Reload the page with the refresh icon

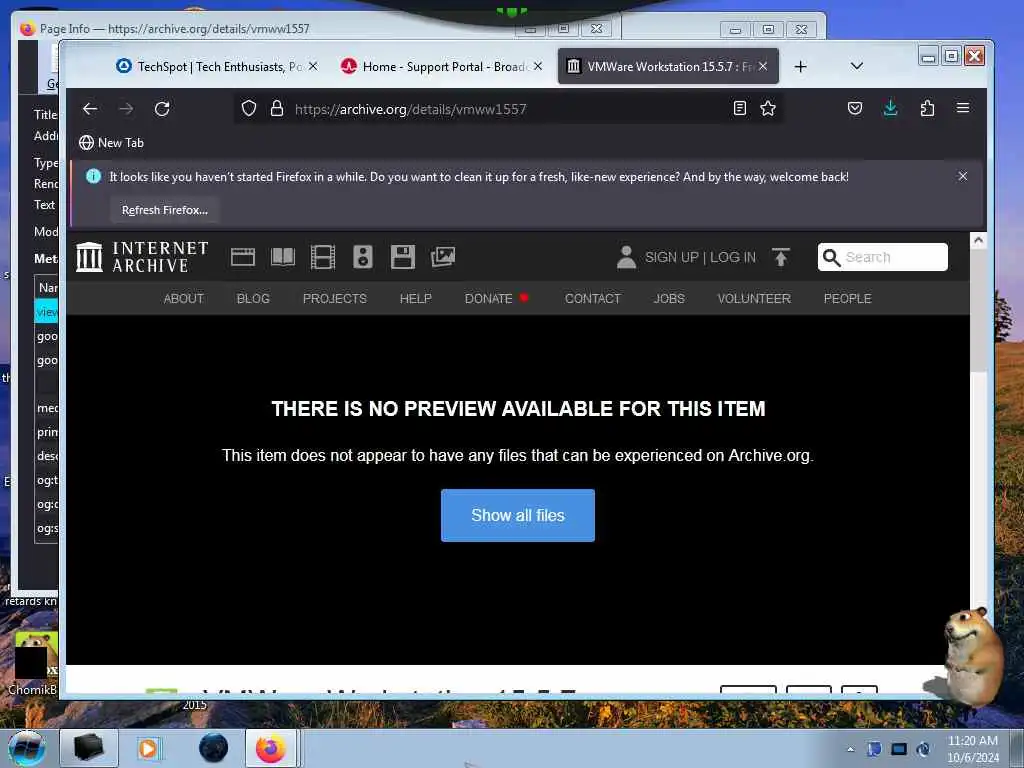click(162, 109)
